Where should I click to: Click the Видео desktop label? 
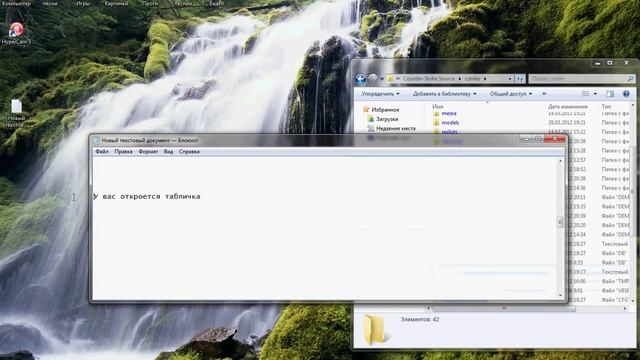click(x=216, y=3)
